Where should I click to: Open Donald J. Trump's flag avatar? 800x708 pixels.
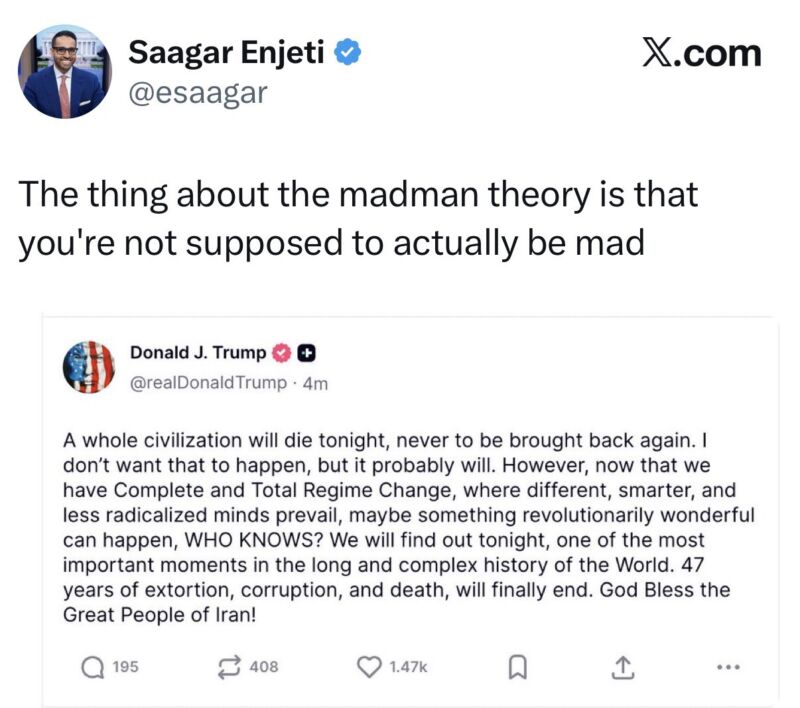[90, 366]
